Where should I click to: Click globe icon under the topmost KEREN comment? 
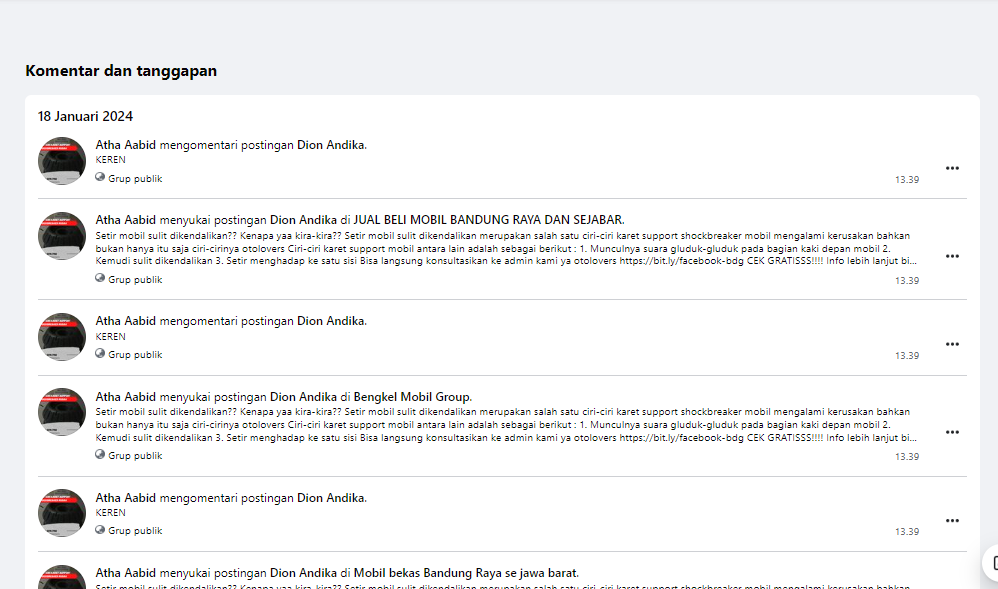100,178
